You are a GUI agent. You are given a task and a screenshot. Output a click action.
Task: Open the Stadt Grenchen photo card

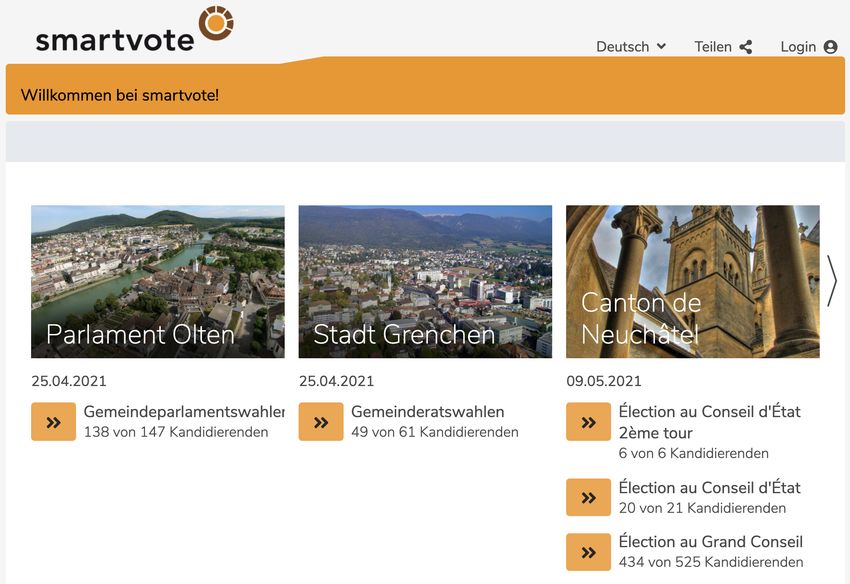pyautogui.click(x=425, y=281)
